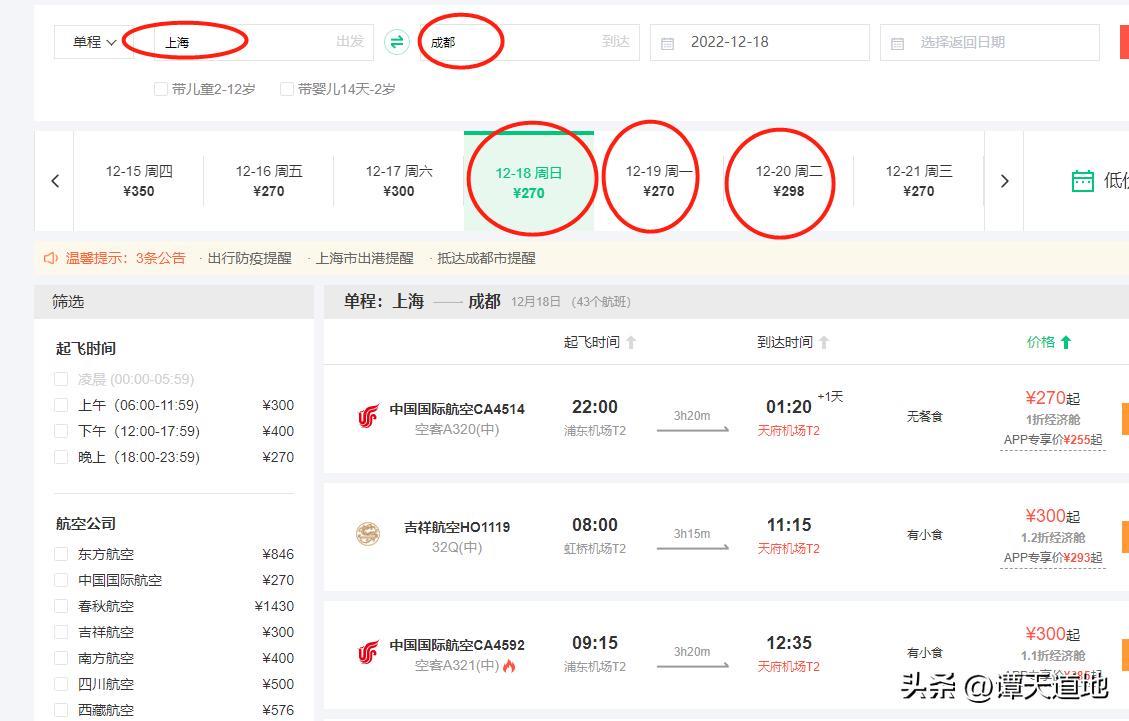
Task: Show earlier dates with left chevron
Action: pos(55,181)
